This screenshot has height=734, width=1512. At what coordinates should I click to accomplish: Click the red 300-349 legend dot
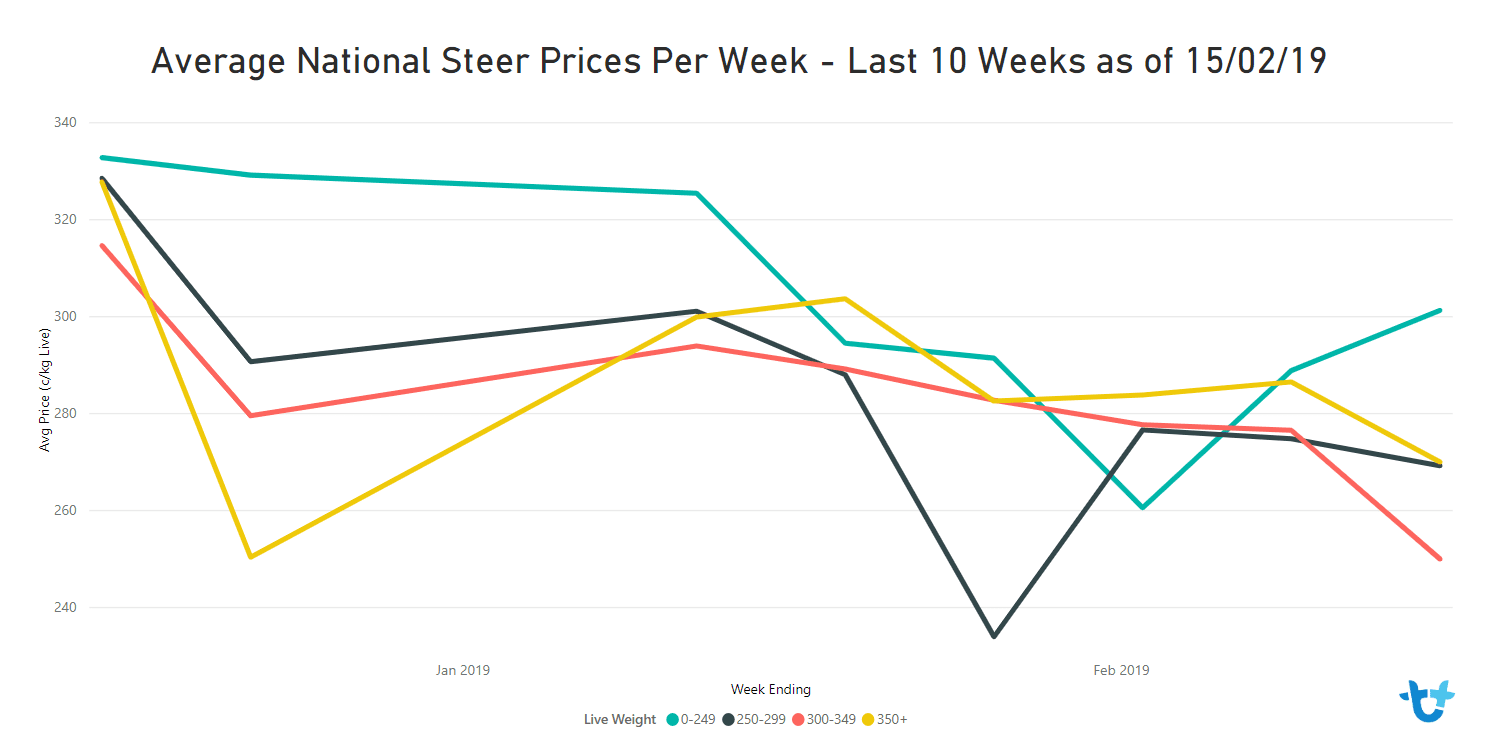click(x=798, y=719)
